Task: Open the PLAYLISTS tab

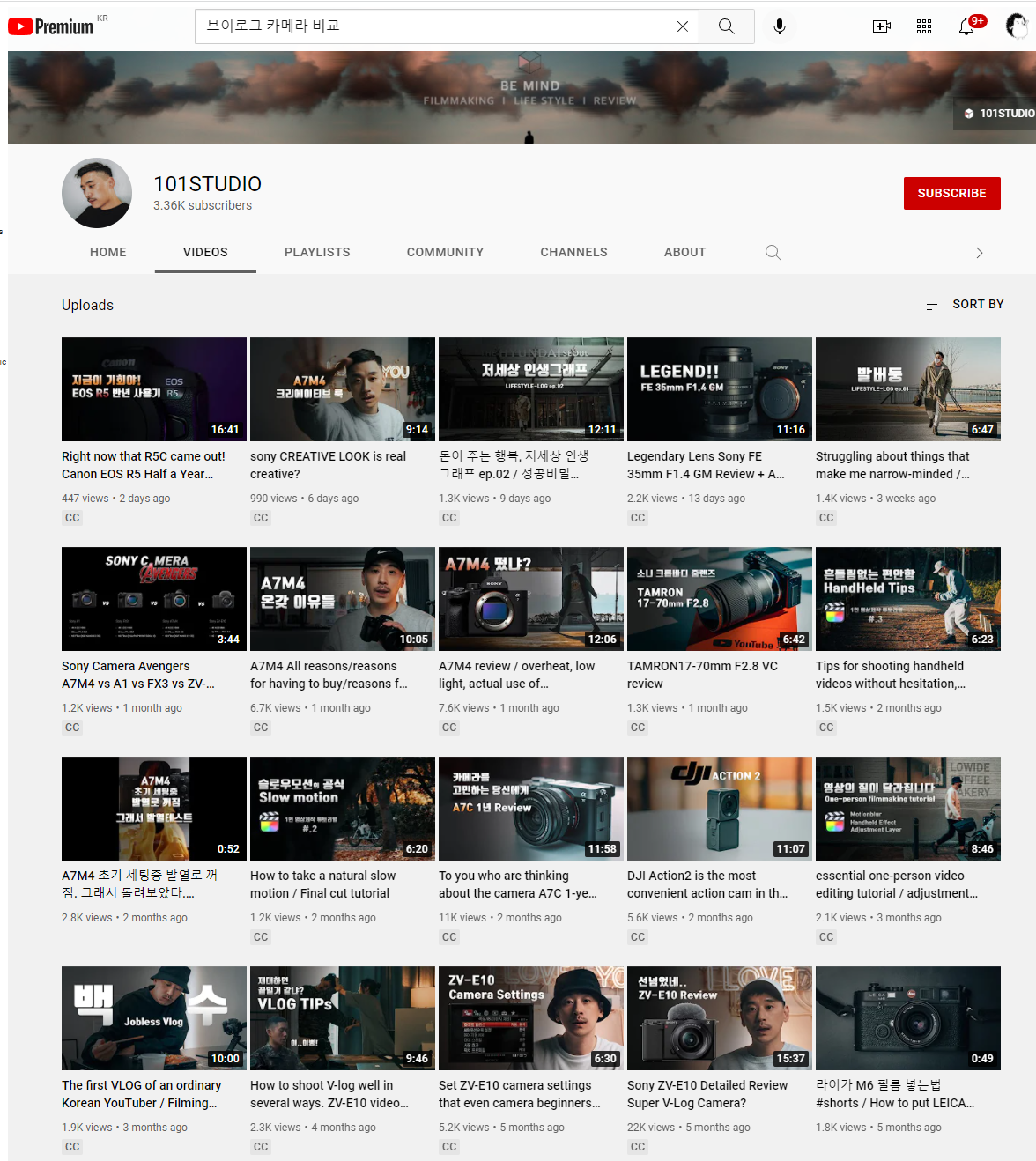Action: 317,252
